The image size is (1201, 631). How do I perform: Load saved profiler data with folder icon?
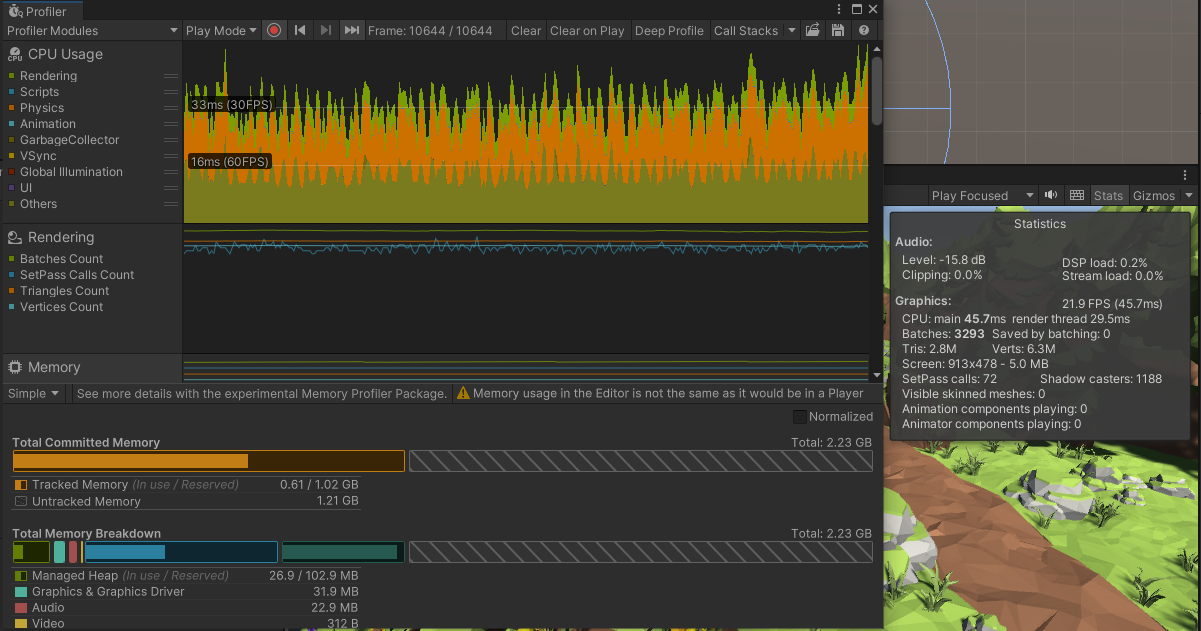tap(813, 30)
